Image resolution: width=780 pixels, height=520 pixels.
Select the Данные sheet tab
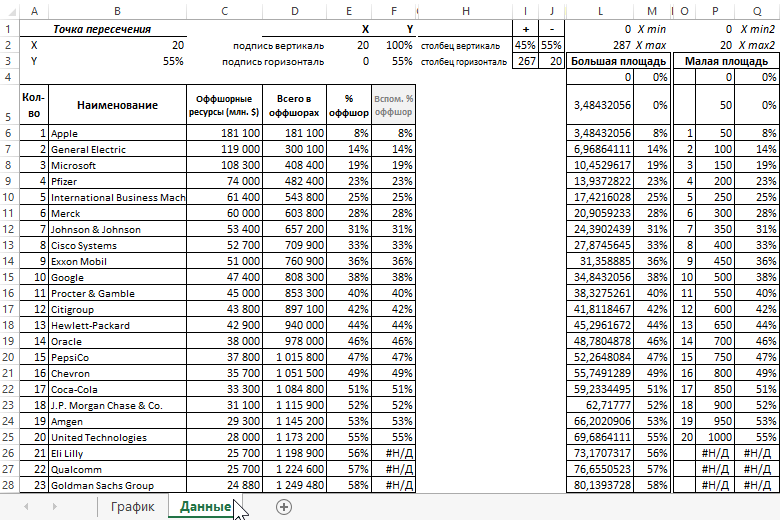205,507
